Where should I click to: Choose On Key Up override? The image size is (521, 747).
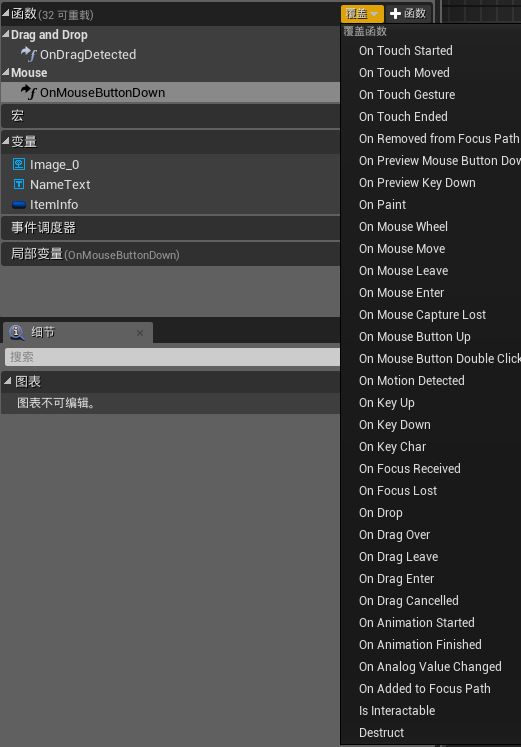click(x=387, y=403)
